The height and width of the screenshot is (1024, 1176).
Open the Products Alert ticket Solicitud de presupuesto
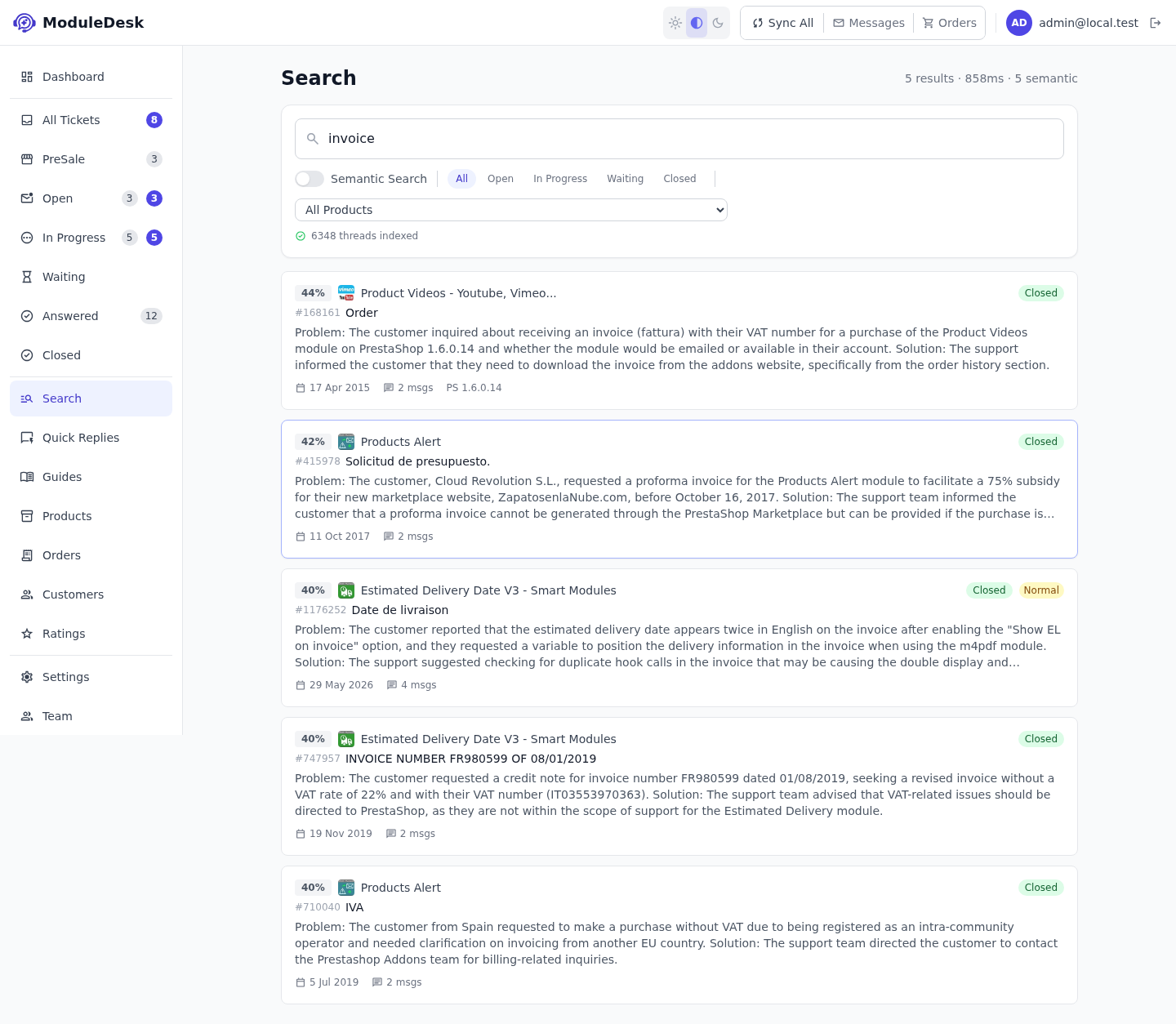tap(679, 489)
